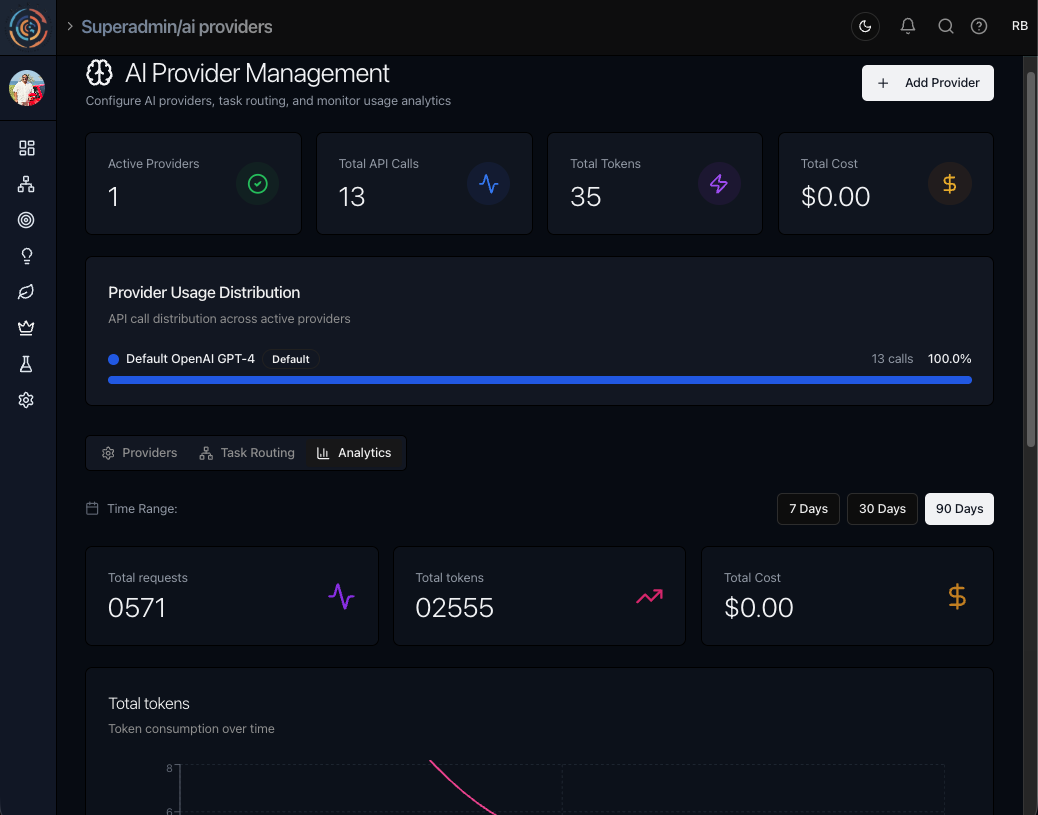Screen dimensions: 1038x815
Task: Open the help question mark icon
Action: (979, 27)
